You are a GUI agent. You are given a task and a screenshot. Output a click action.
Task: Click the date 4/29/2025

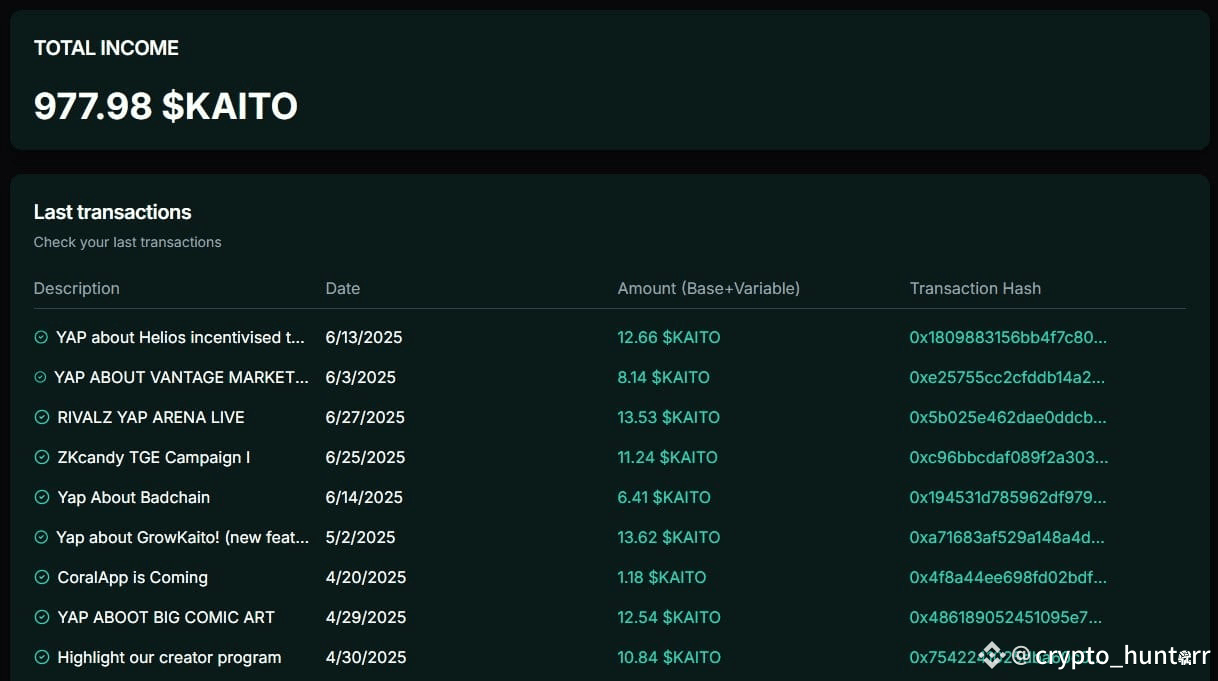[x=366, y=618]
